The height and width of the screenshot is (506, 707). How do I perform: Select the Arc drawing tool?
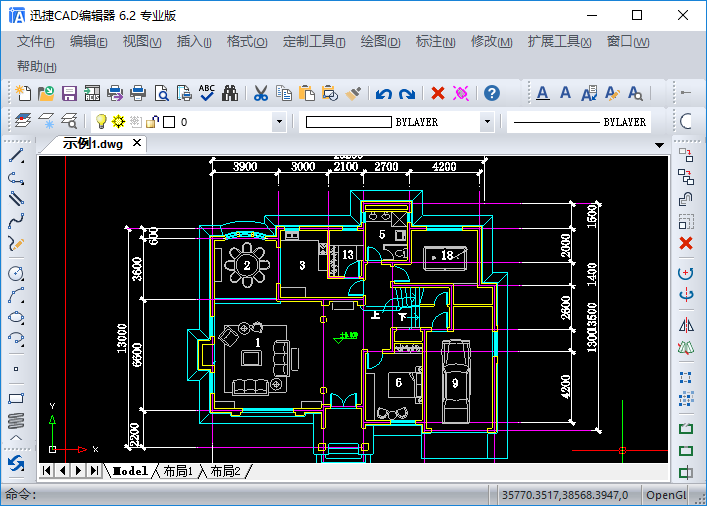tap(16, 295)
